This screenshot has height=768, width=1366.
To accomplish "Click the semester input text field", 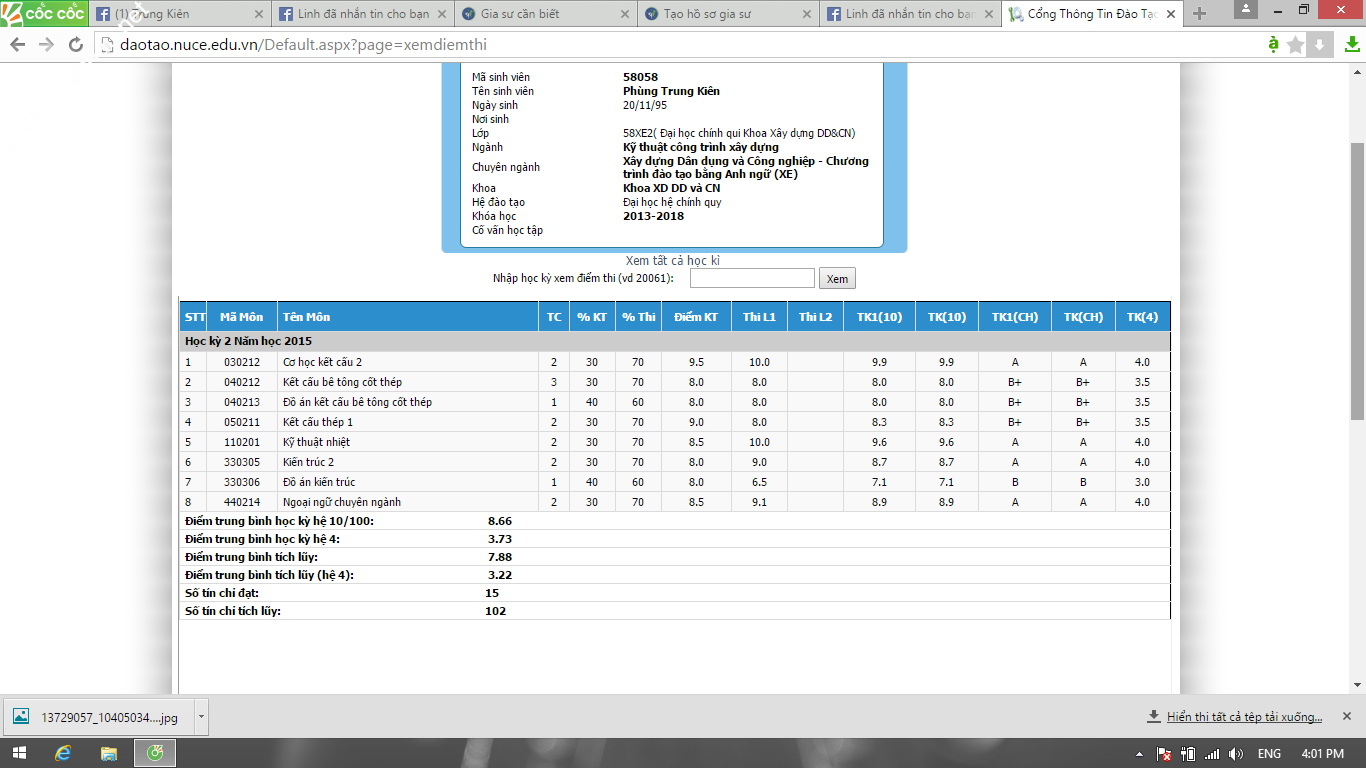I will (x=752, y=278).
